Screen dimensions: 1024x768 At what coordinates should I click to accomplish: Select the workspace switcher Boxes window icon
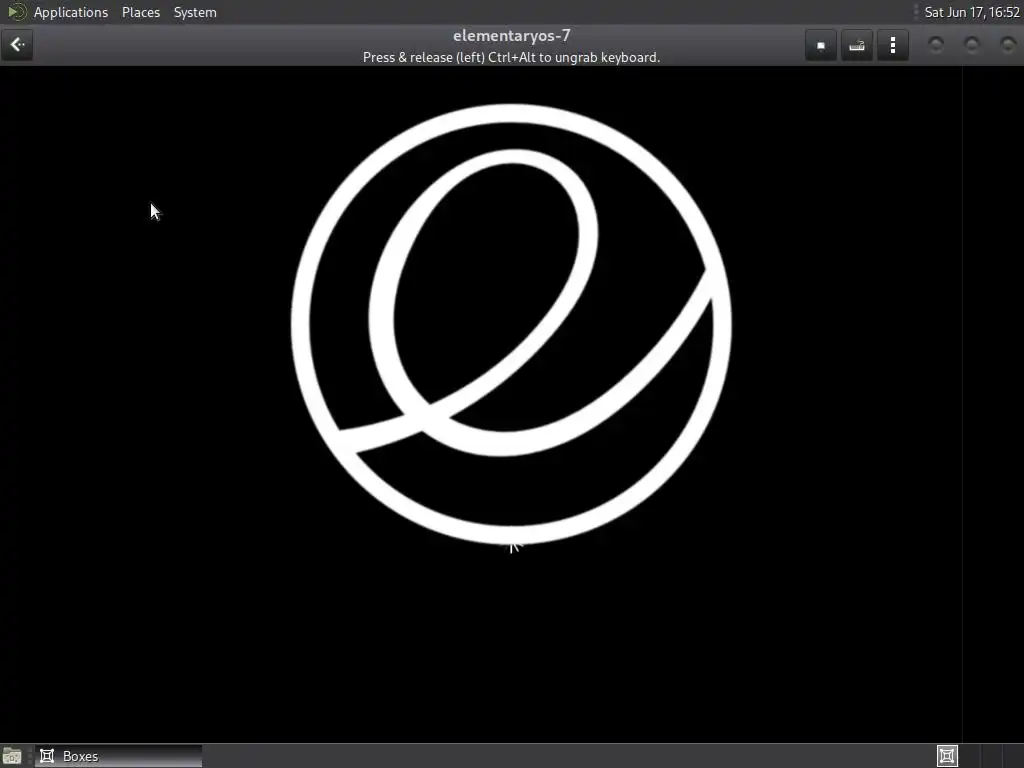[x=947, y=756]
